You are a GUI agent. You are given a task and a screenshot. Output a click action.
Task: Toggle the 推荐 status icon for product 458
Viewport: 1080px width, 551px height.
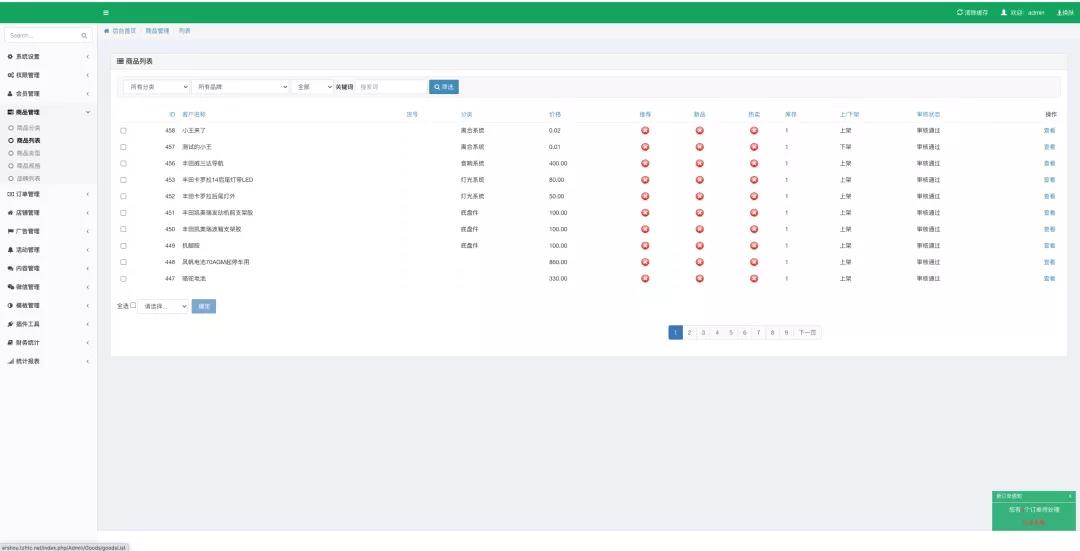point(645,131)
